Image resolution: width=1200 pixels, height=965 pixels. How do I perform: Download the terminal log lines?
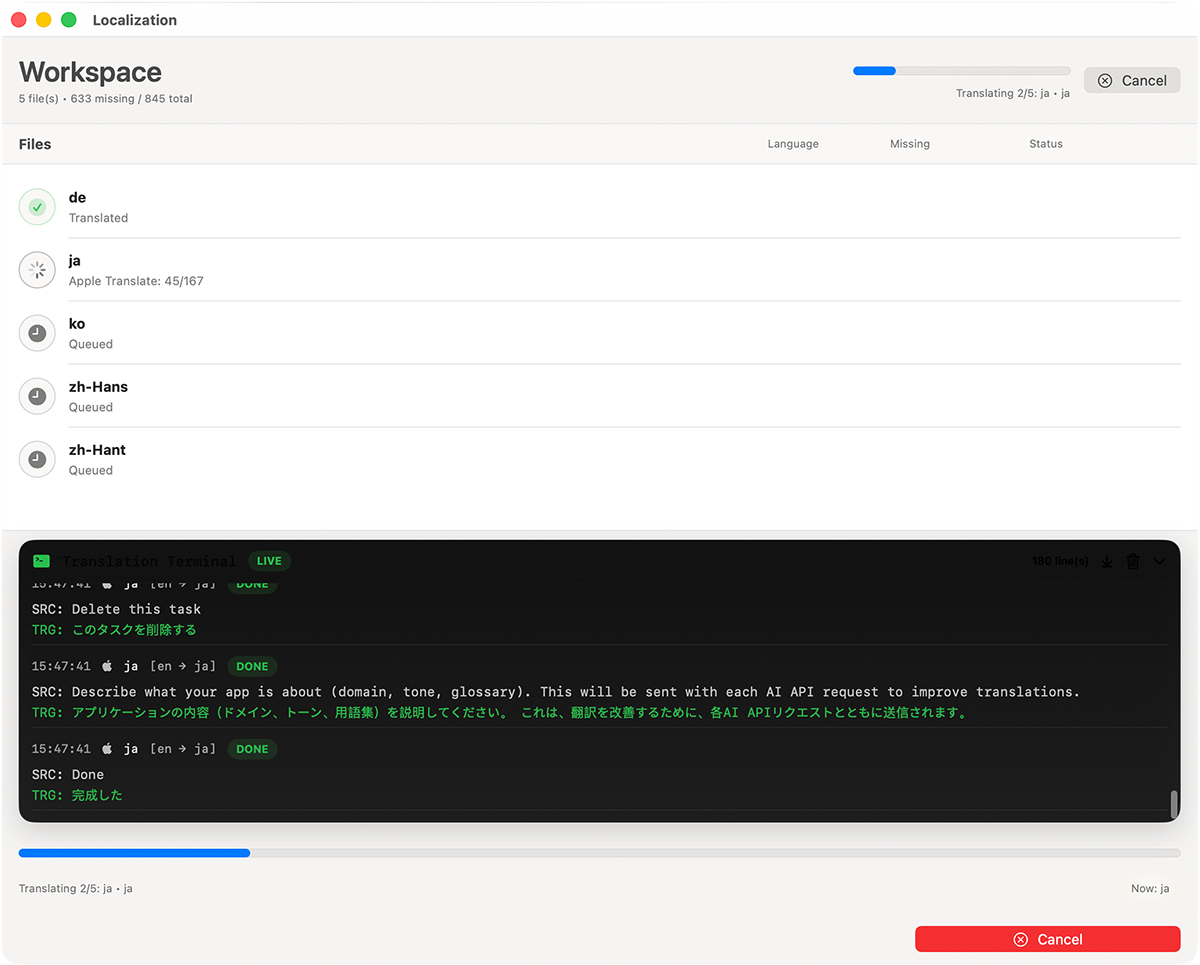click(1107, 561)
